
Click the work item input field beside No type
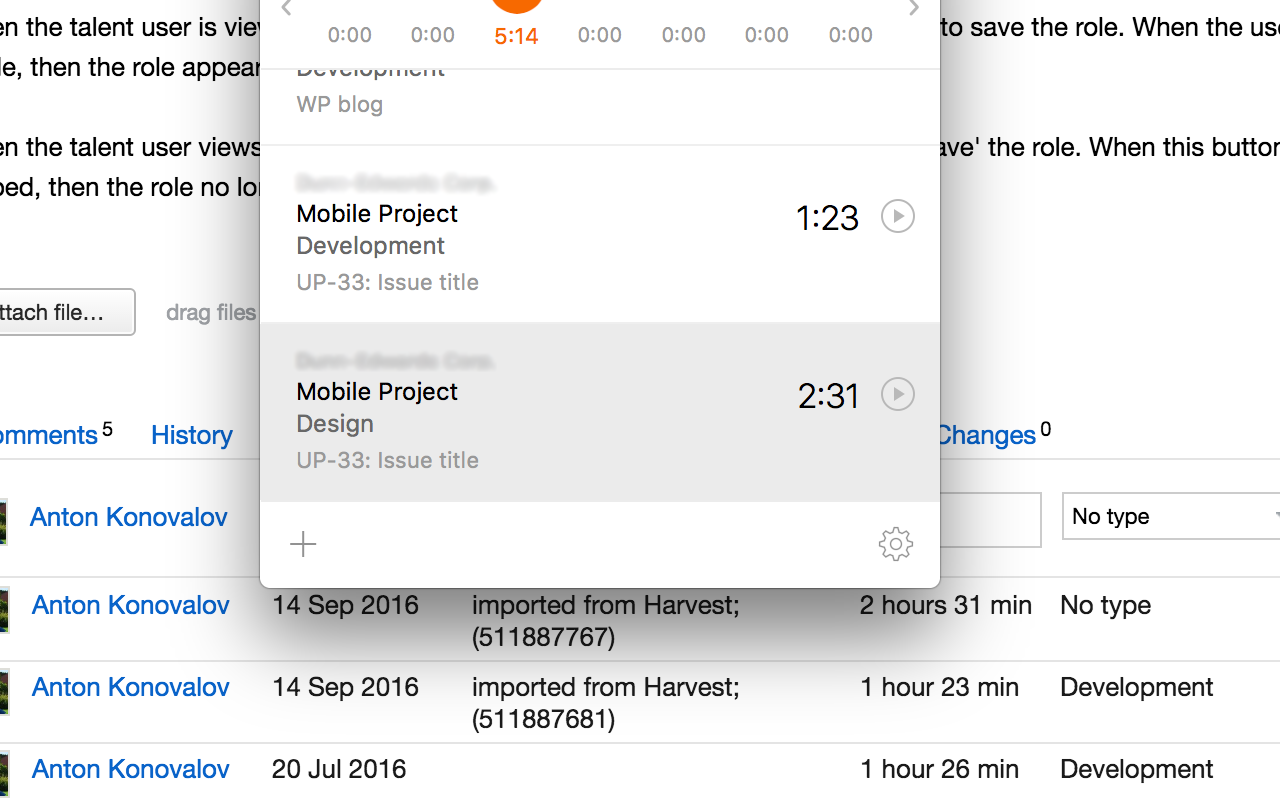990,519
